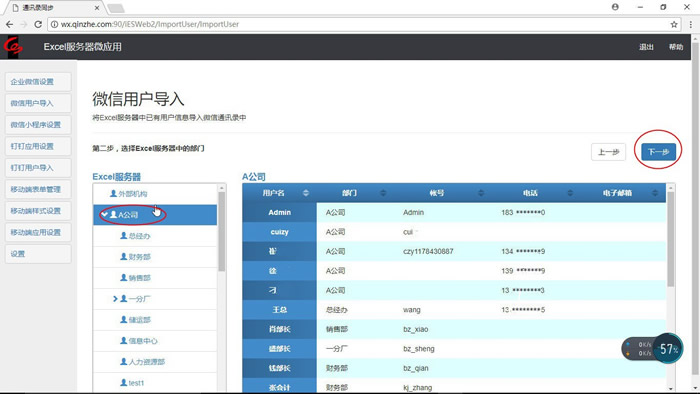Screen dimensions: 700x394
Task: Select the 通讯录同步 browser tab
Action: point(53,8)
